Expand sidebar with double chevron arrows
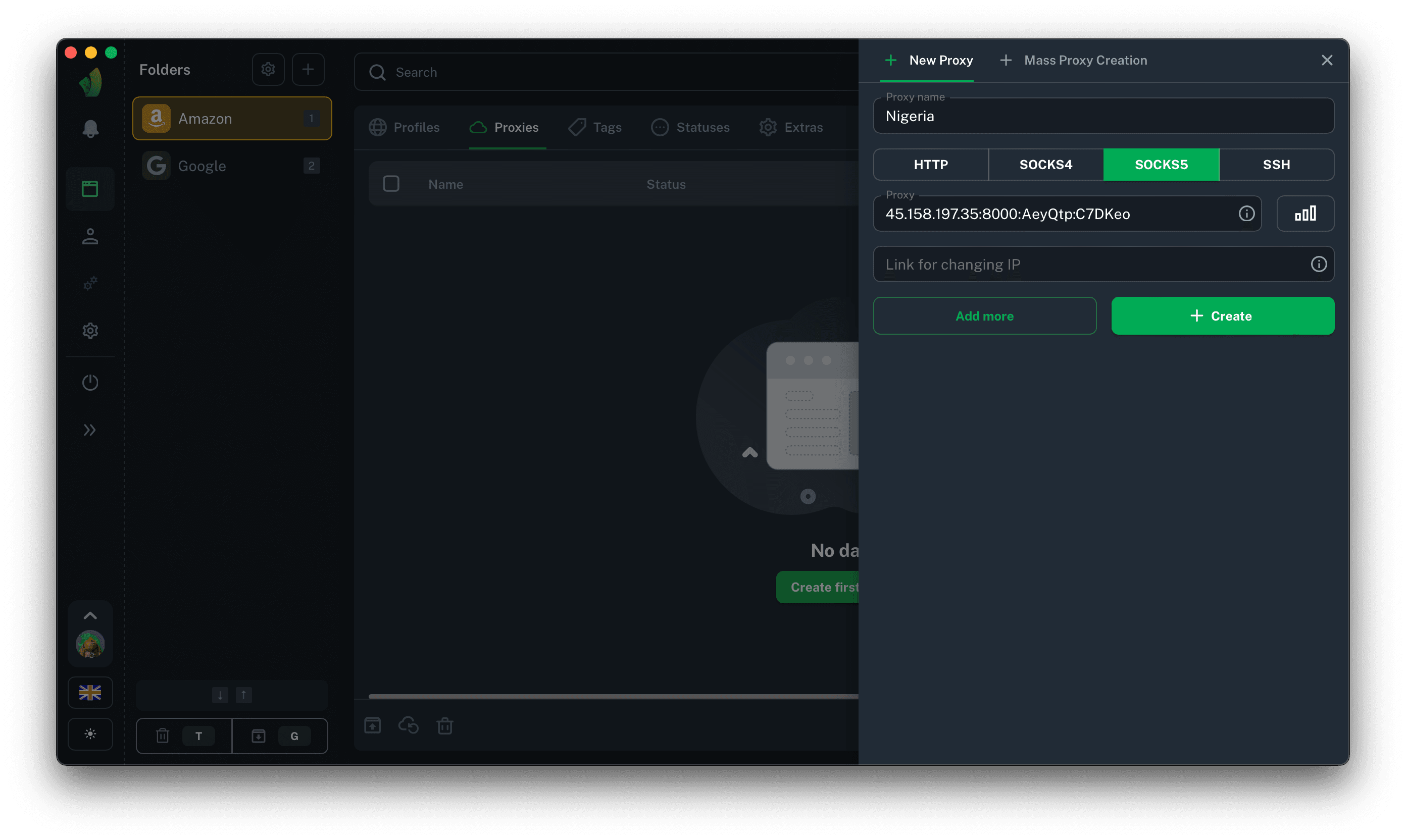The height and width of the screenshot is (840, 1406). (90, 430)
